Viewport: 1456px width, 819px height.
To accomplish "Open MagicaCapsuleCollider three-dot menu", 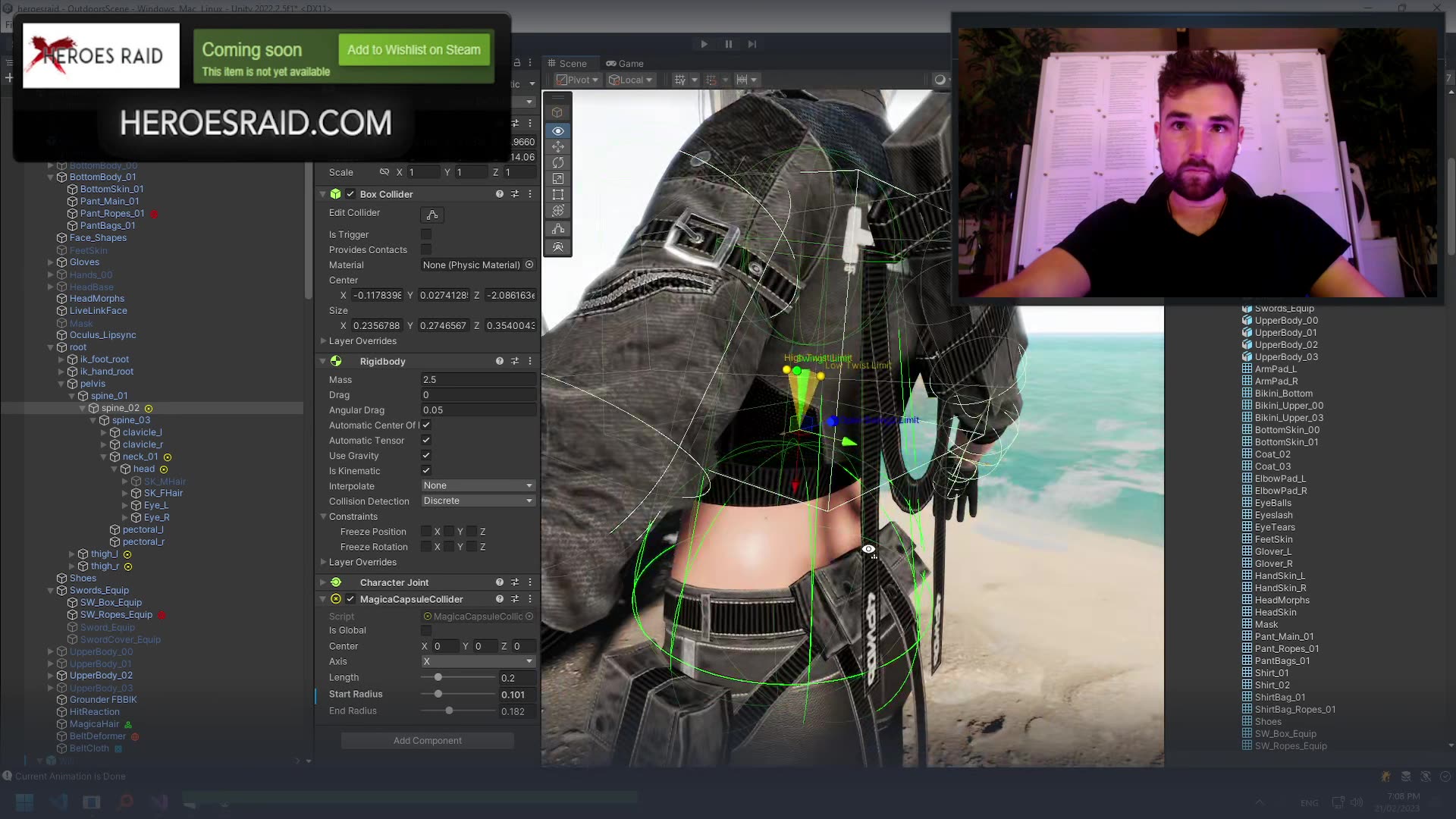I will tap(530, 599).
